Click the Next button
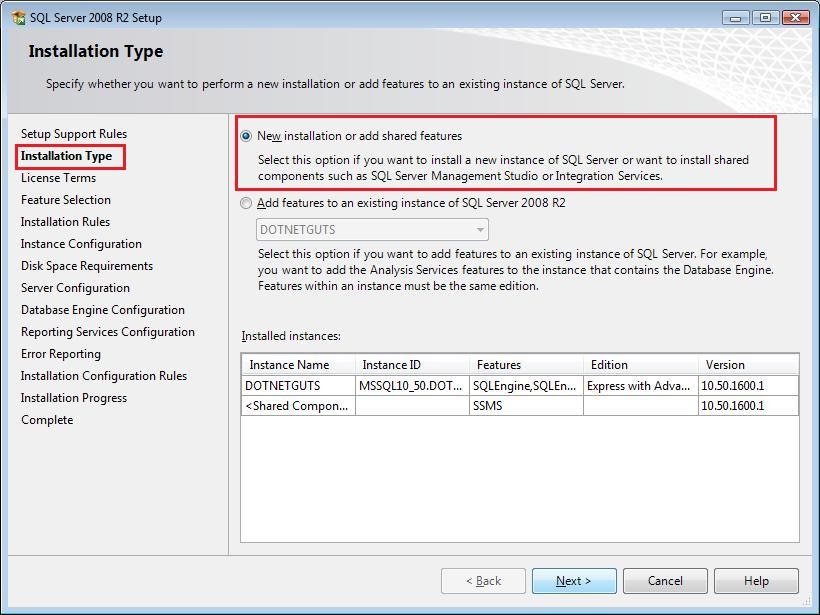The image size is (820, 615). tap(574, 581)
